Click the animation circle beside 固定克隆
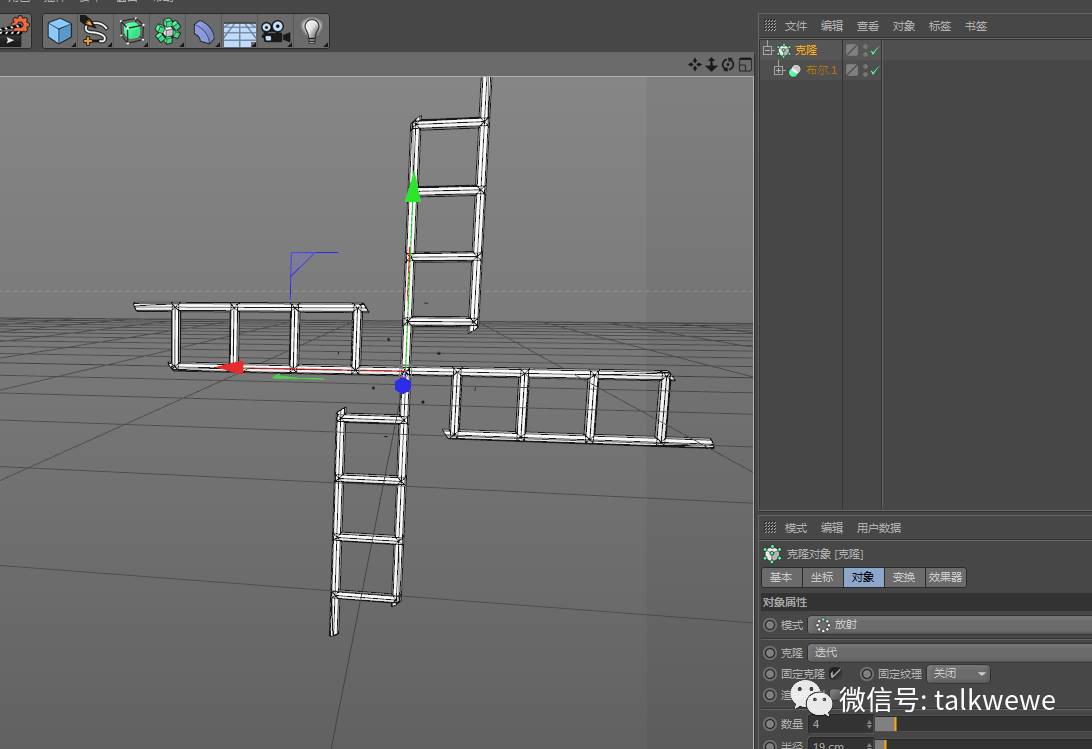The image size is (1092, 749). 770,674
